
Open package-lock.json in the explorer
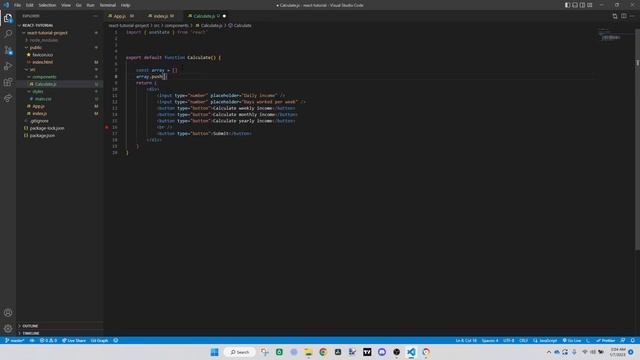coord(47,128)
